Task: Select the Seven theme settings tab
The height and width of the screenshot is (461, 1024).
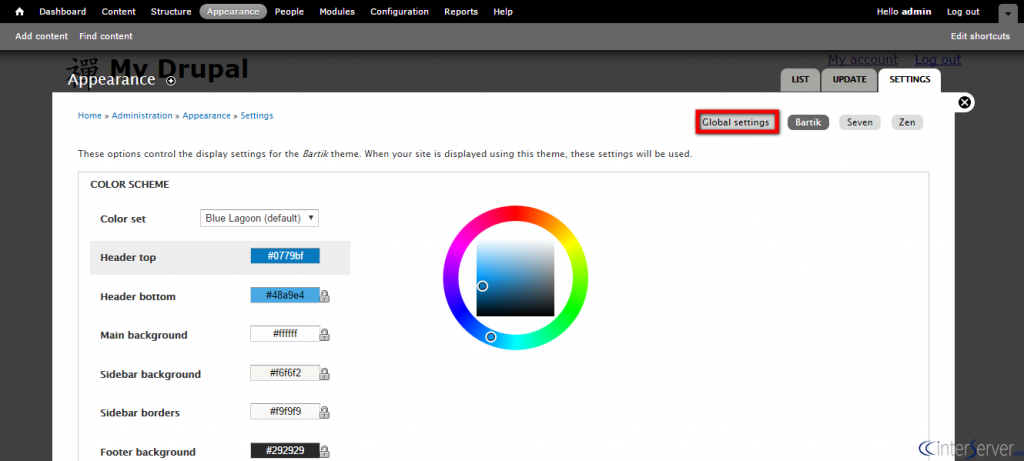Action: coord(860,122)
